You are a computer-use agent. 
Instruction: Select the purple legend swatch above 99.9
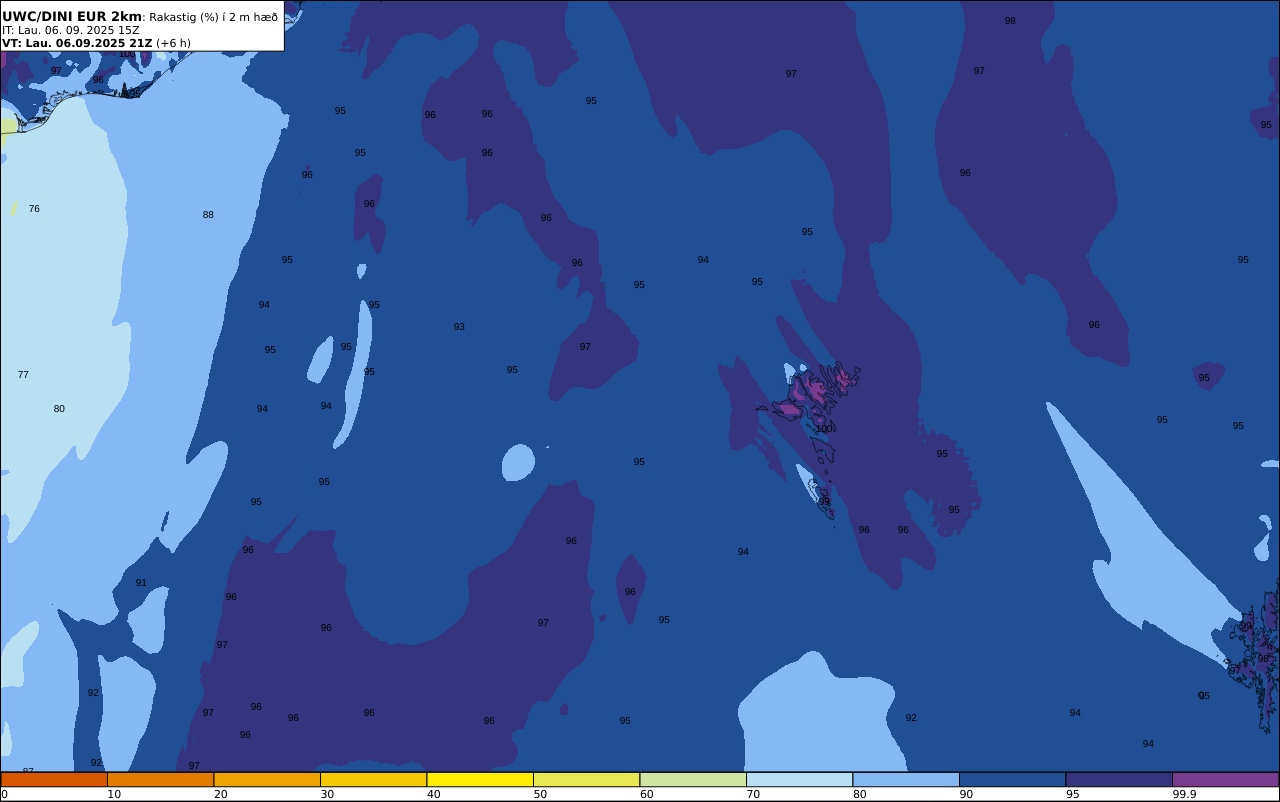tap(1225, 779)
